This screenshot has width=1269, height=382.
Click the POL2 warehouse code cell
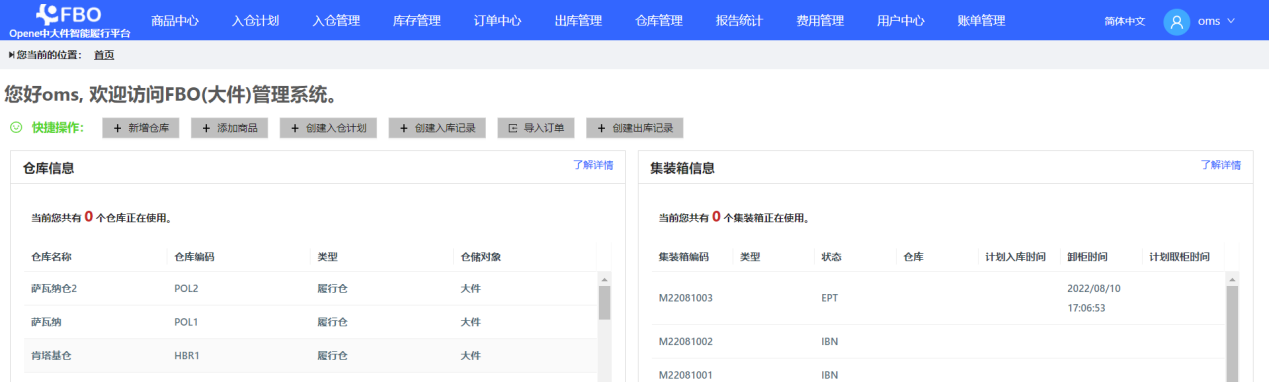[x=186, y=289]
